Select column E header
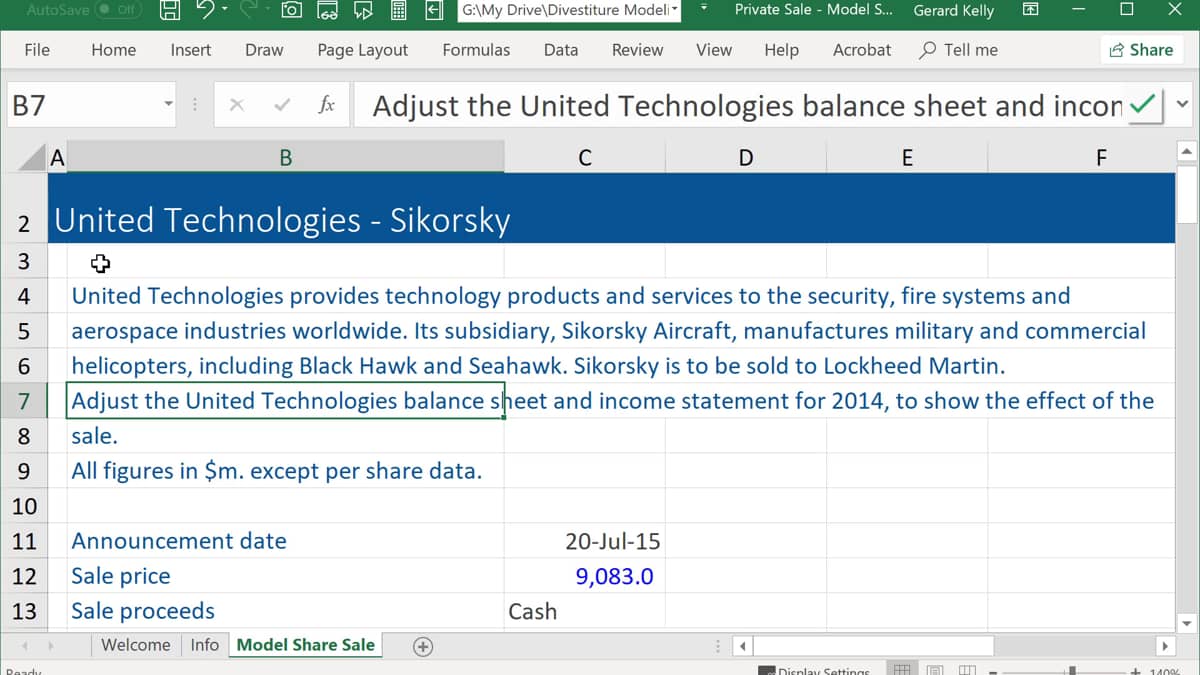 (x=907, y=157)
